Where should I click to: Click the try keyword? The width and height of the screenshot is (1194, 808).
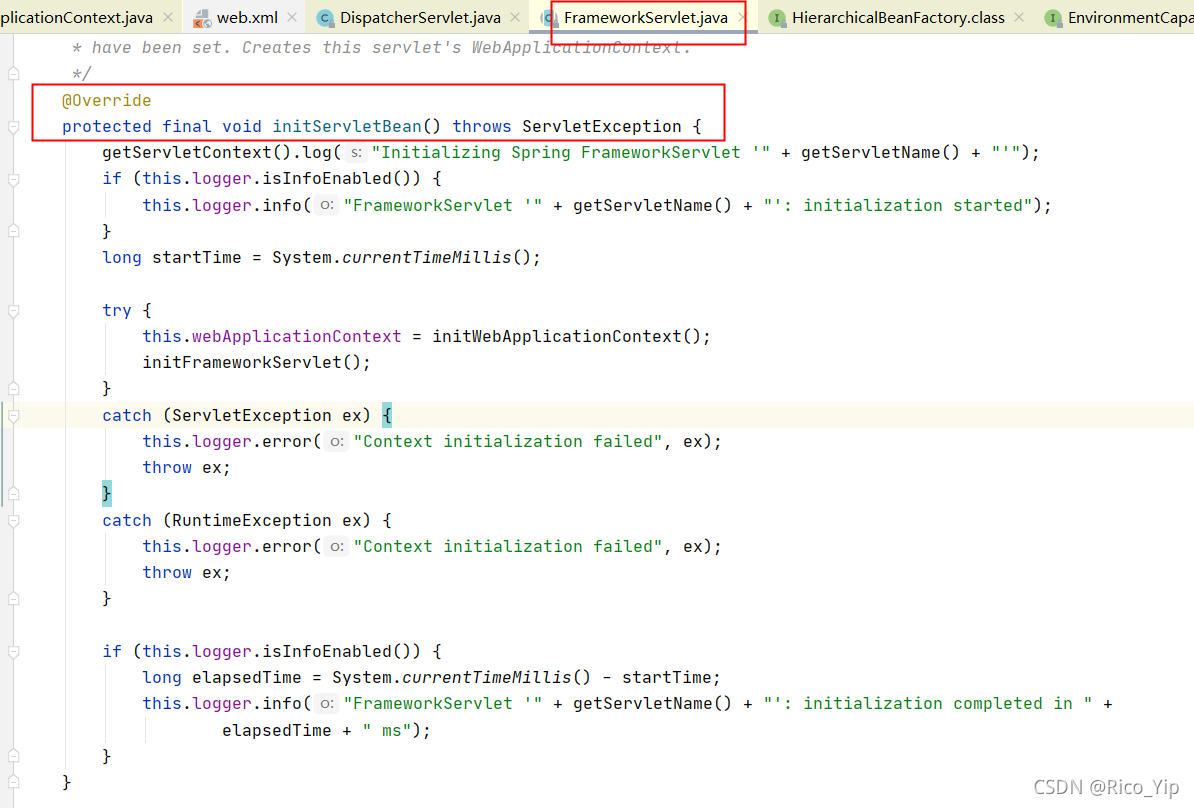pos(117,311)
